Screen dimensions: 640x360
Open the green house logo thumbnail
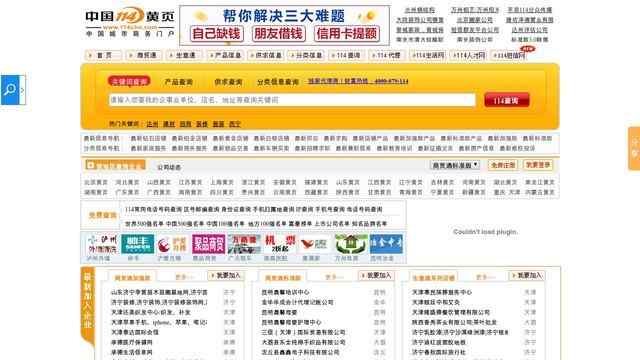click(351, 244)
